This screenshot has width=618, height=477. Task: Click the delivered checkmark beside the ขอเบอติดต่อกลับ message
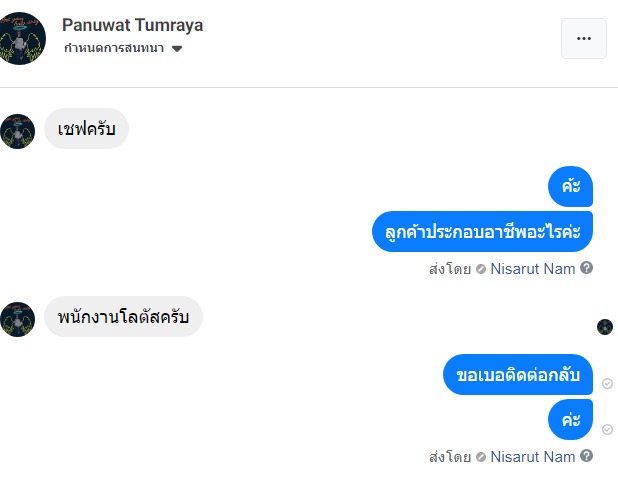[607, 384]
